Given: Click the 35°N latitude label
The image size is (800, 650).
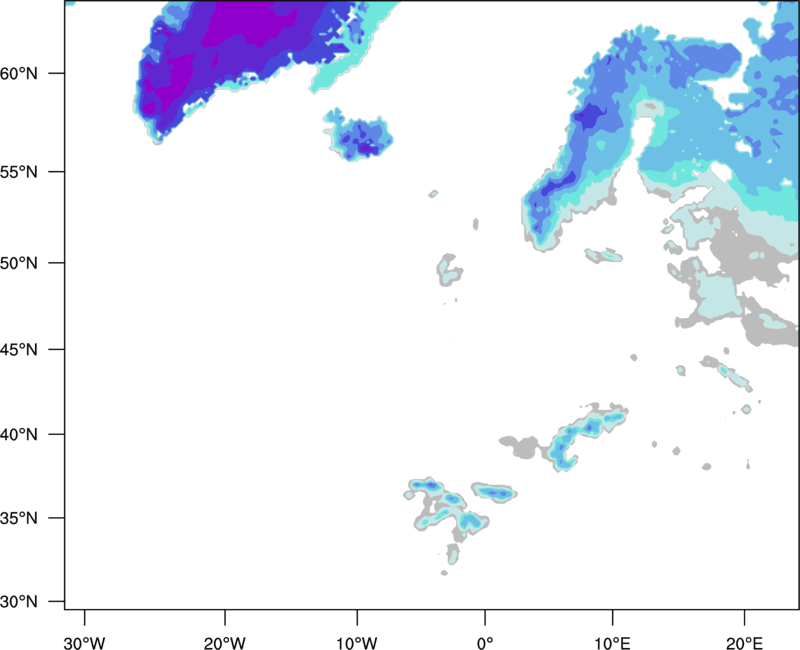Looking at the screenshot, I should [19, 518].
